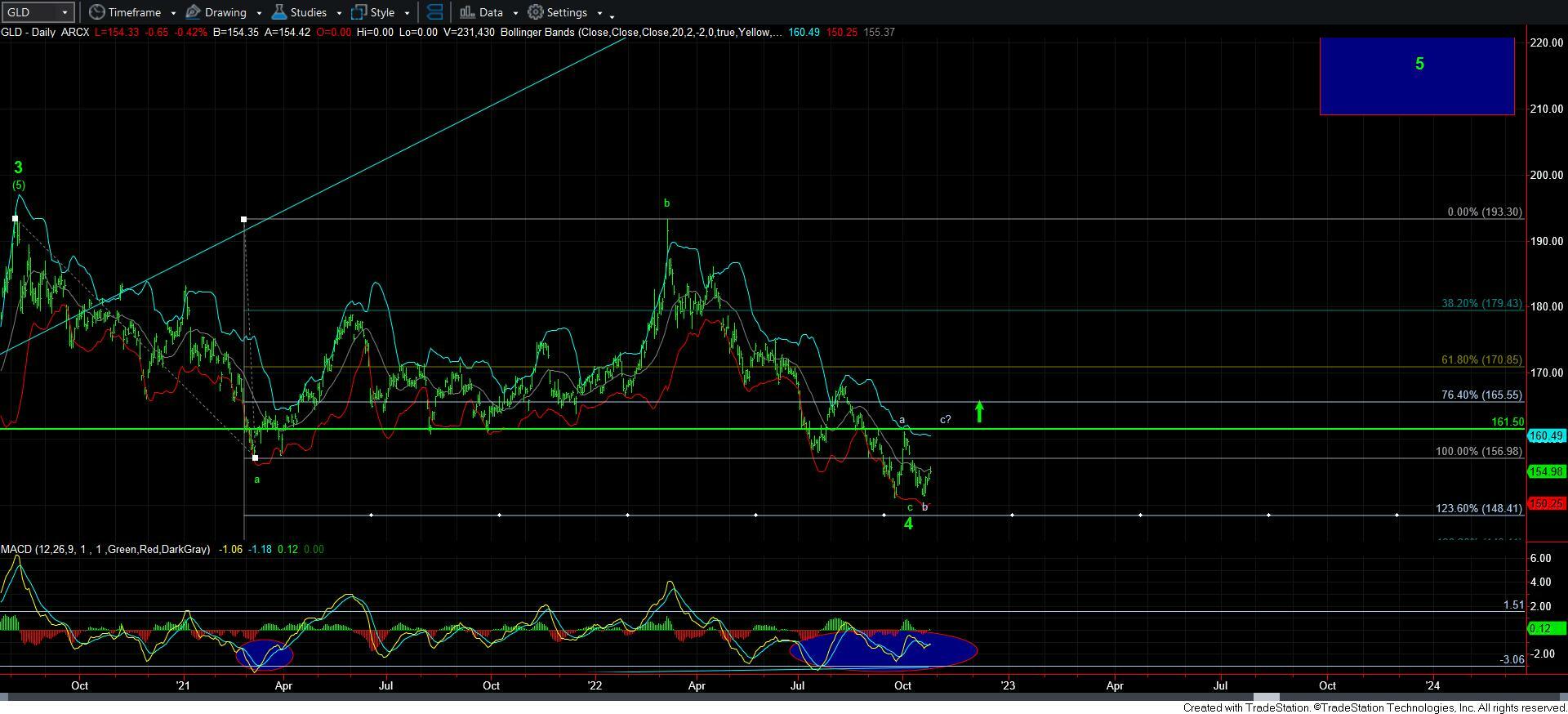This screenshot has height=714, width=1568.
Task: Expand the Settings dropdown arrow
Action: [599, 13]
